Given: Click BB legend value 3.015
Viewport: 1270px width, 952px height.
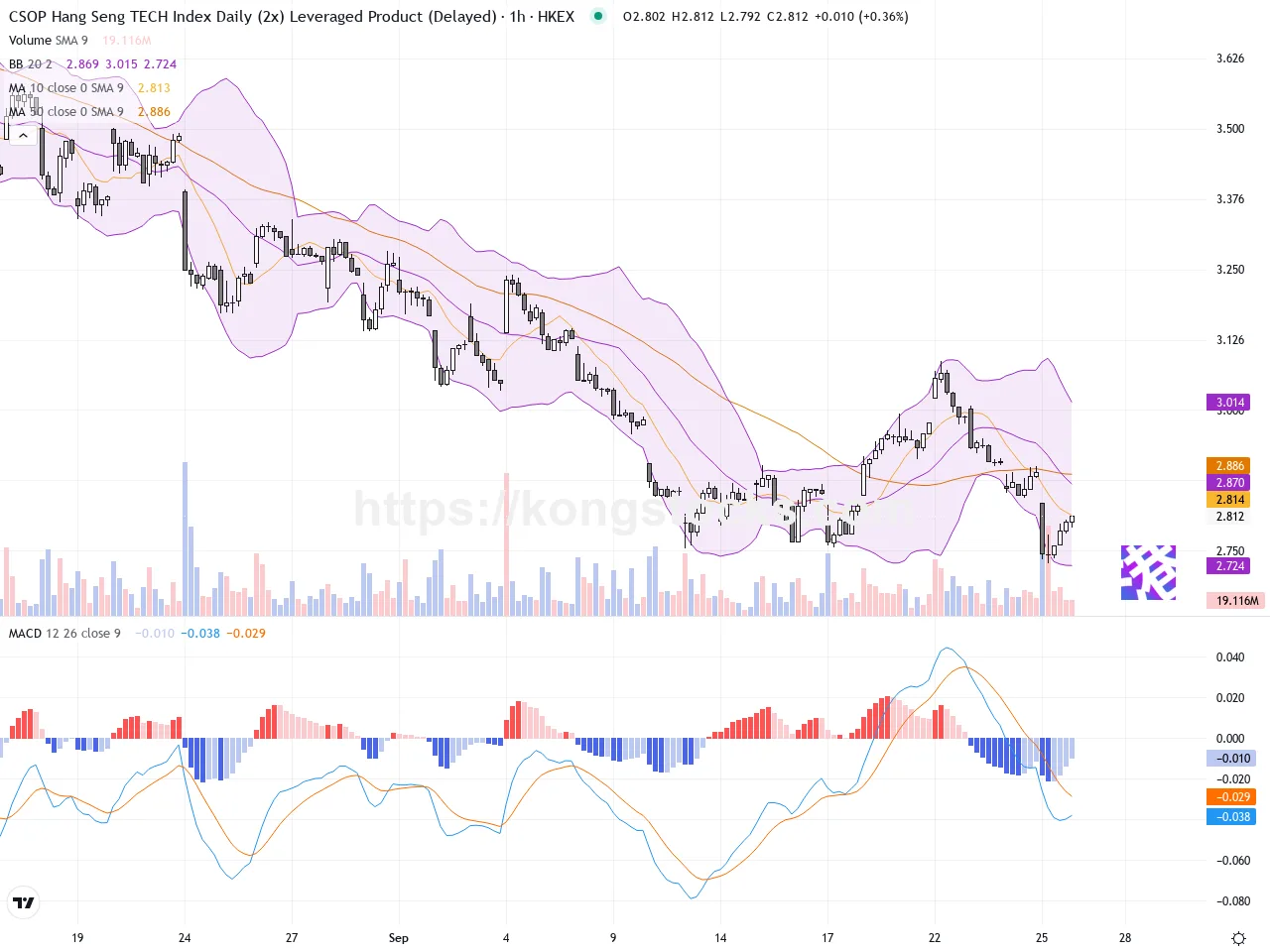Looking at the screenshot, I should (122, 64).
